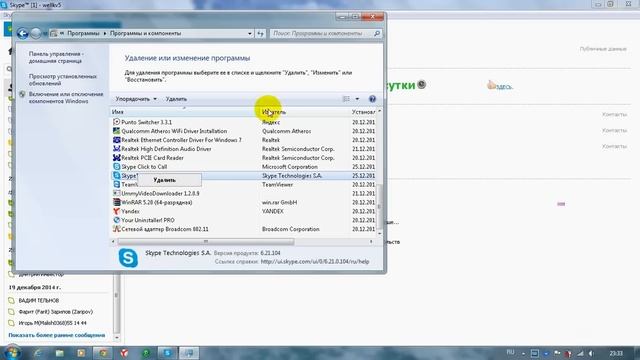Click Программы и компоненты breadcrumb
Viewport: 640px width, 360px height.
[145, 33]
